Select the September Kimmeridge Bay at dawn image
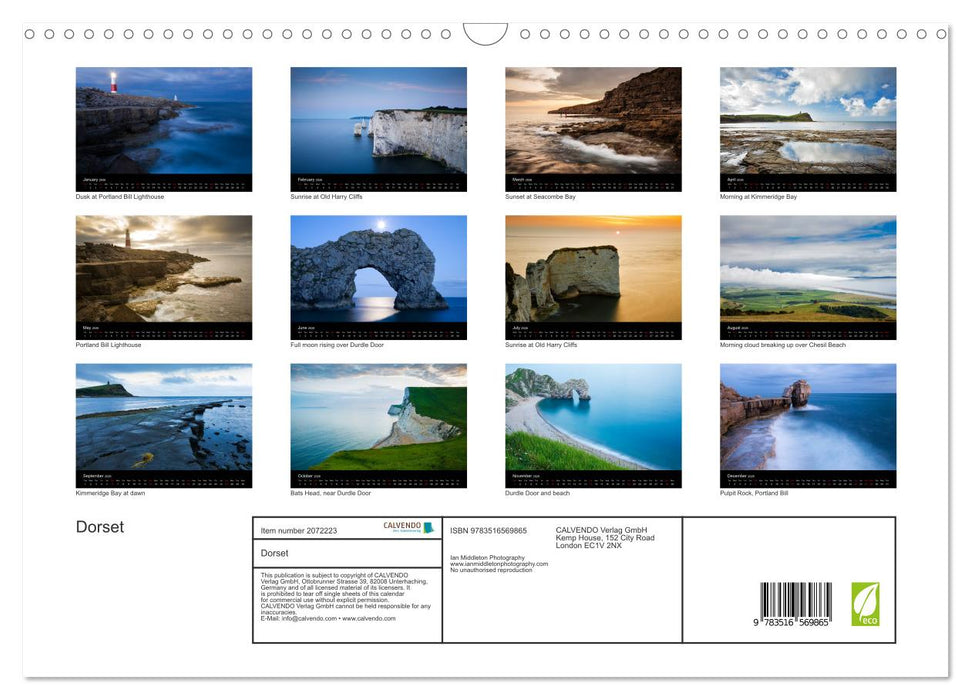971x700 pixels. pyautogui.click(x=164, y=422)
